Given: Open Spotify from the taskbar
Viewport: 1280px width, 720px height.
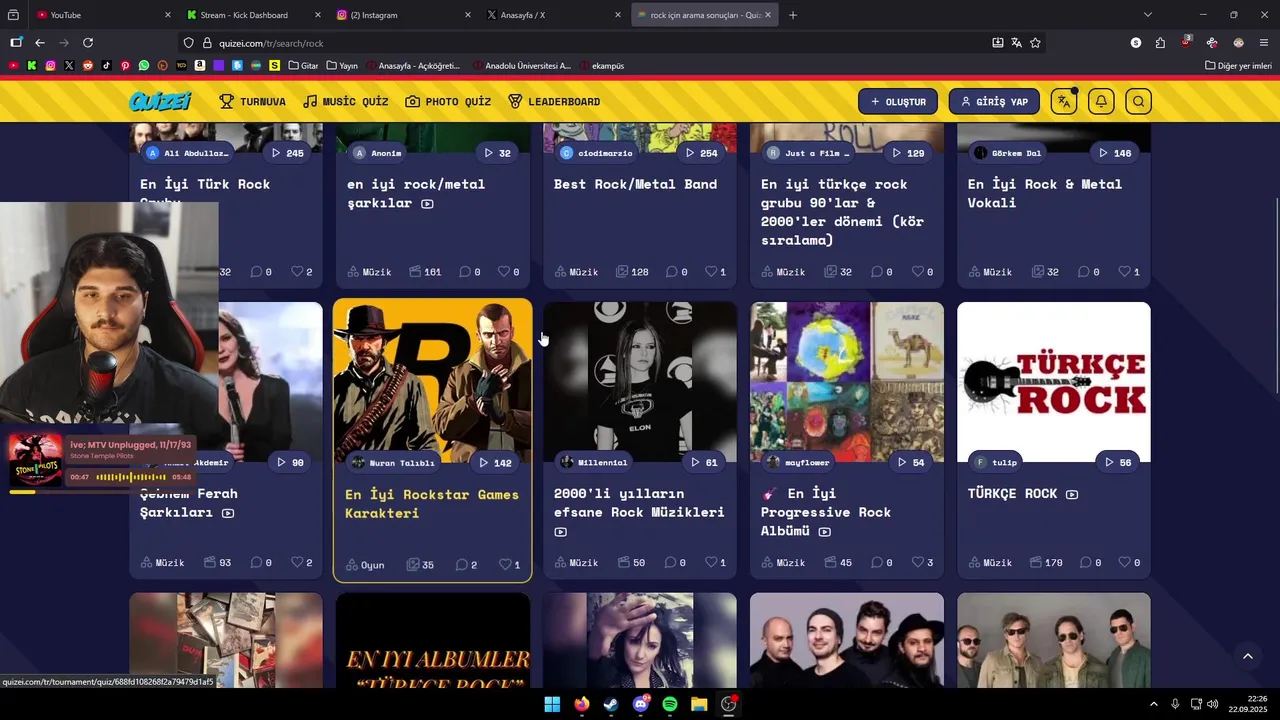Looking at the screenshot, I should click(670, 704).
